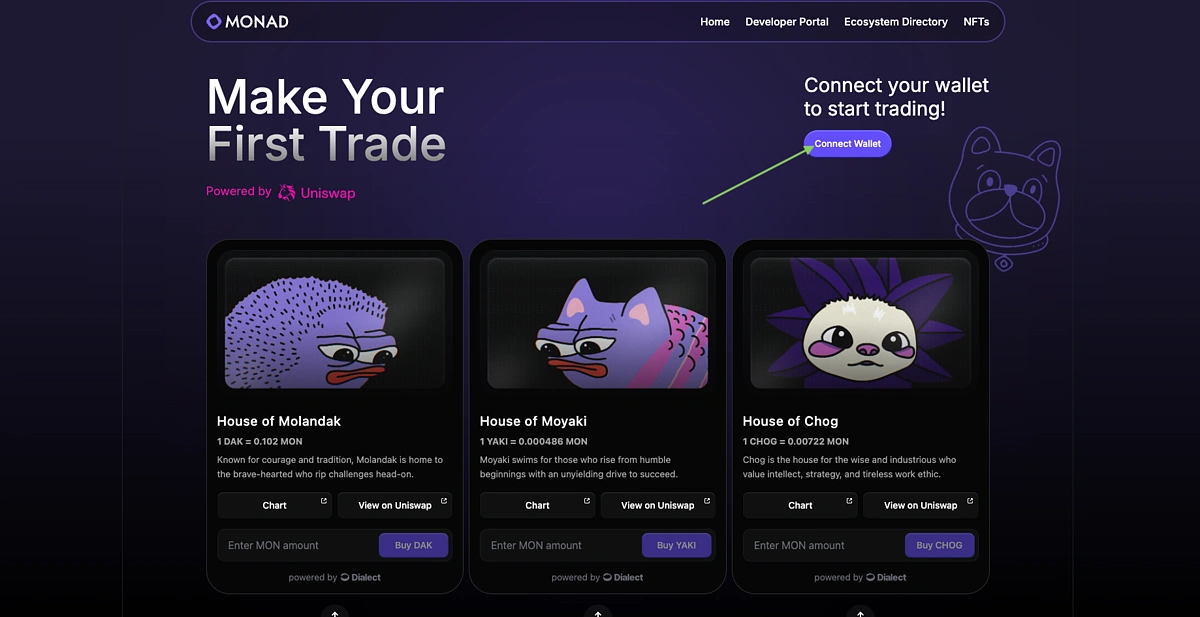Click the Uniswap unicorn logo

(x=287, y=192)
